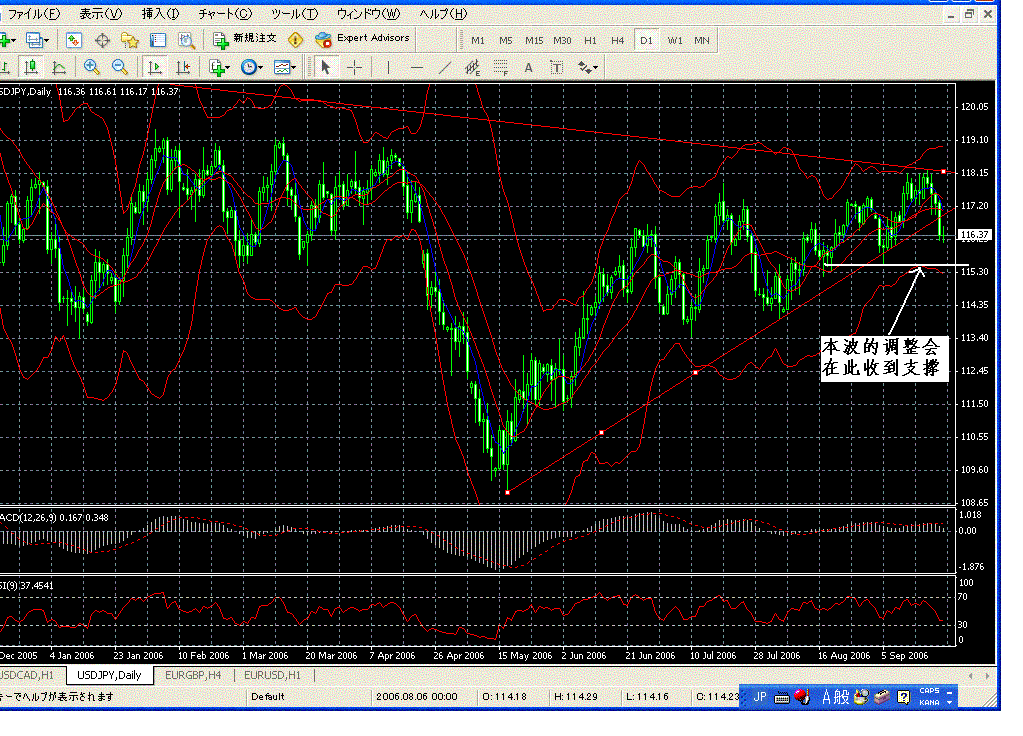This screenshot has height=736, width=1023.
Task: Select the Trendline drawing tool
Action: tap(445, 67)
